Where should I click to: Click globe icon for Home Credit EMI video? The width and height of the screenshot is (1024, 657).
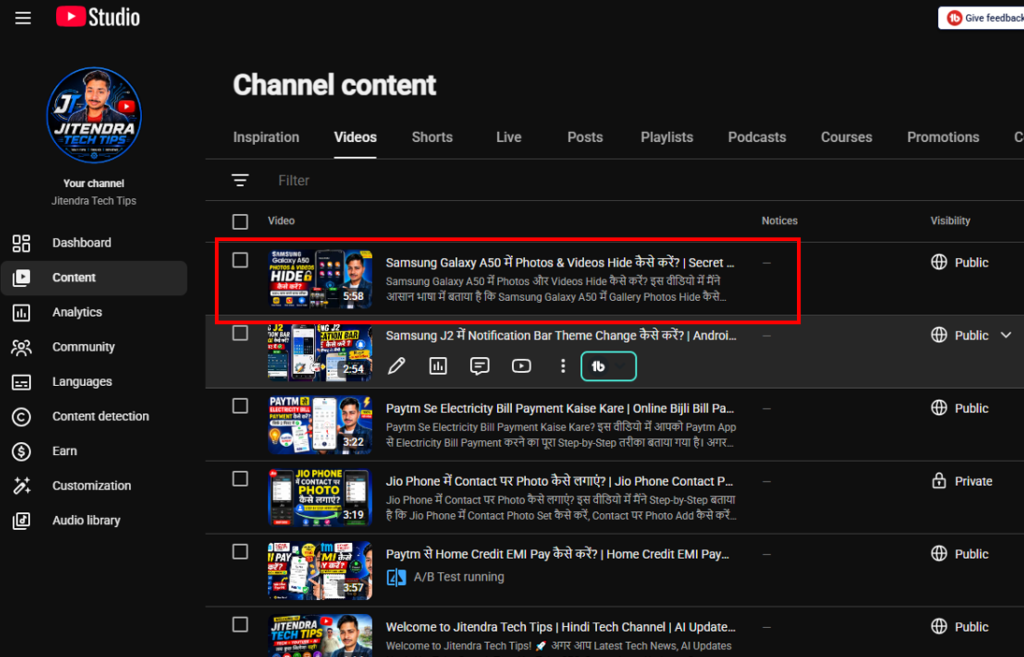(939, 553)
